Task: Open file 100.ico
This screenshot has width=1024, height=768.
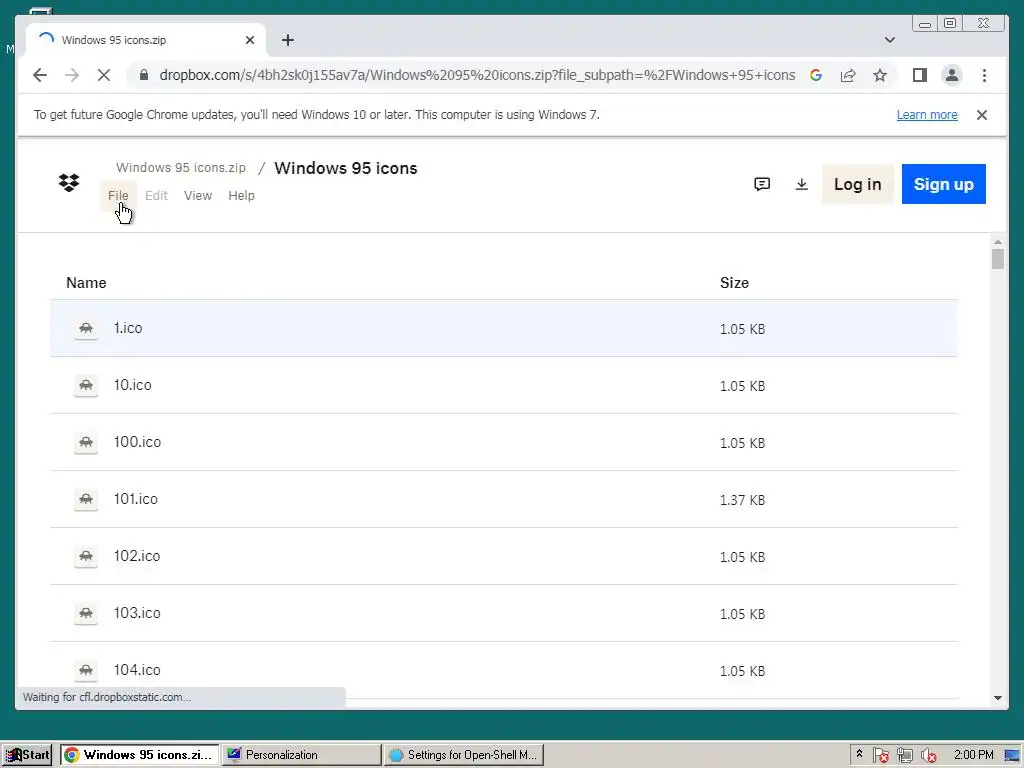Action: click(137, 441)
